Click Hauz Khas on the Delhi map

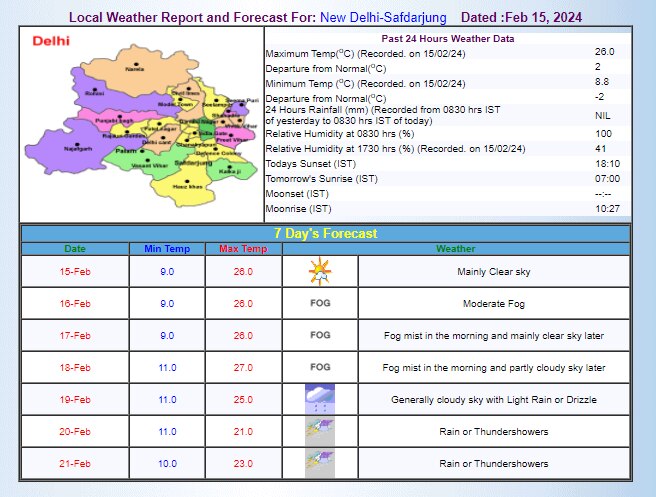pos(185,186)
